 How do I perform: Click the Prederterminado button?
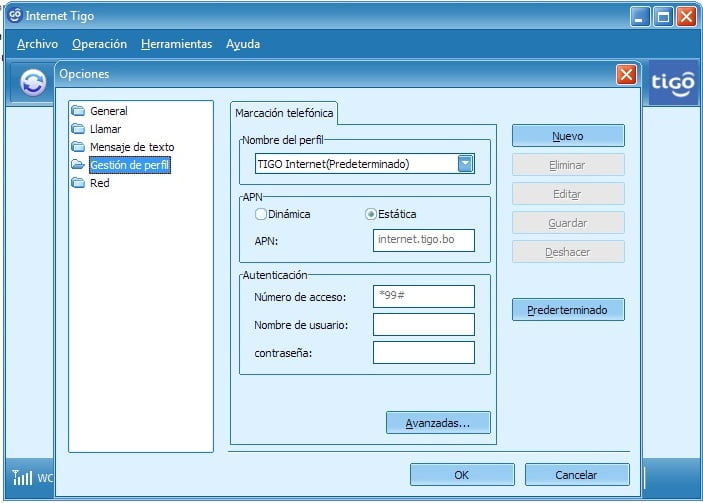[568, 310]
